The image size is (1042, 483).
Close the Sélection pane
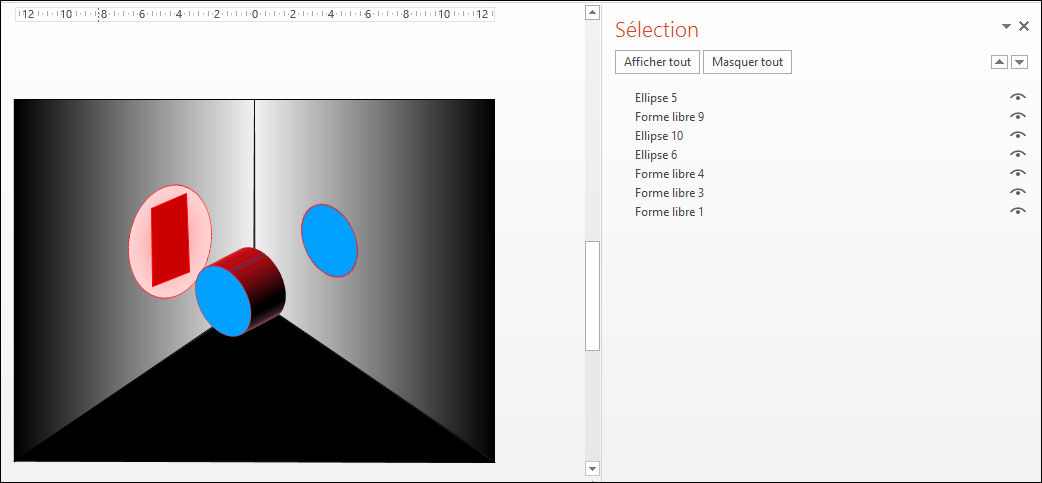tap(1024, 27)
